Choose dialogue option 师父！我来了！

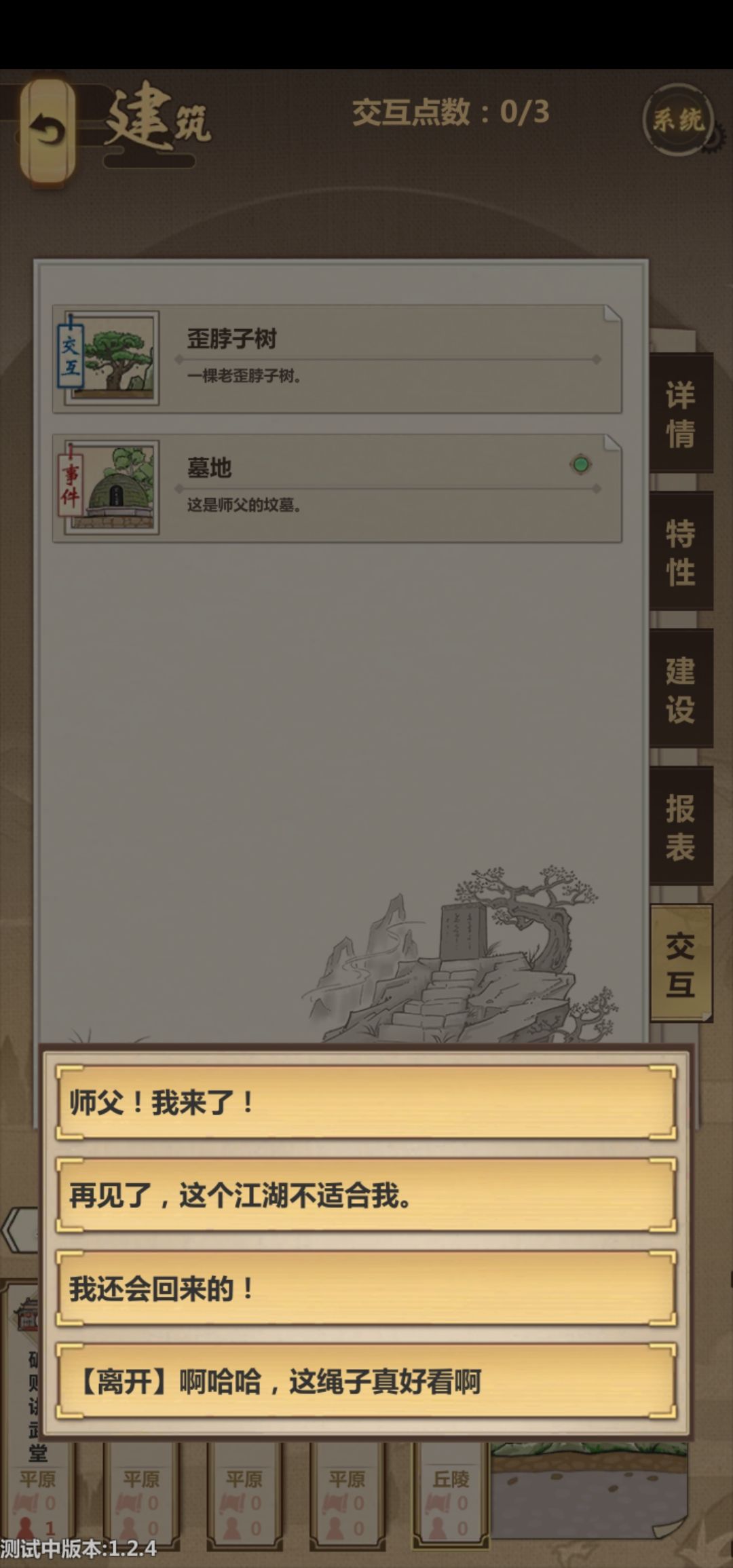point(366,1103)
